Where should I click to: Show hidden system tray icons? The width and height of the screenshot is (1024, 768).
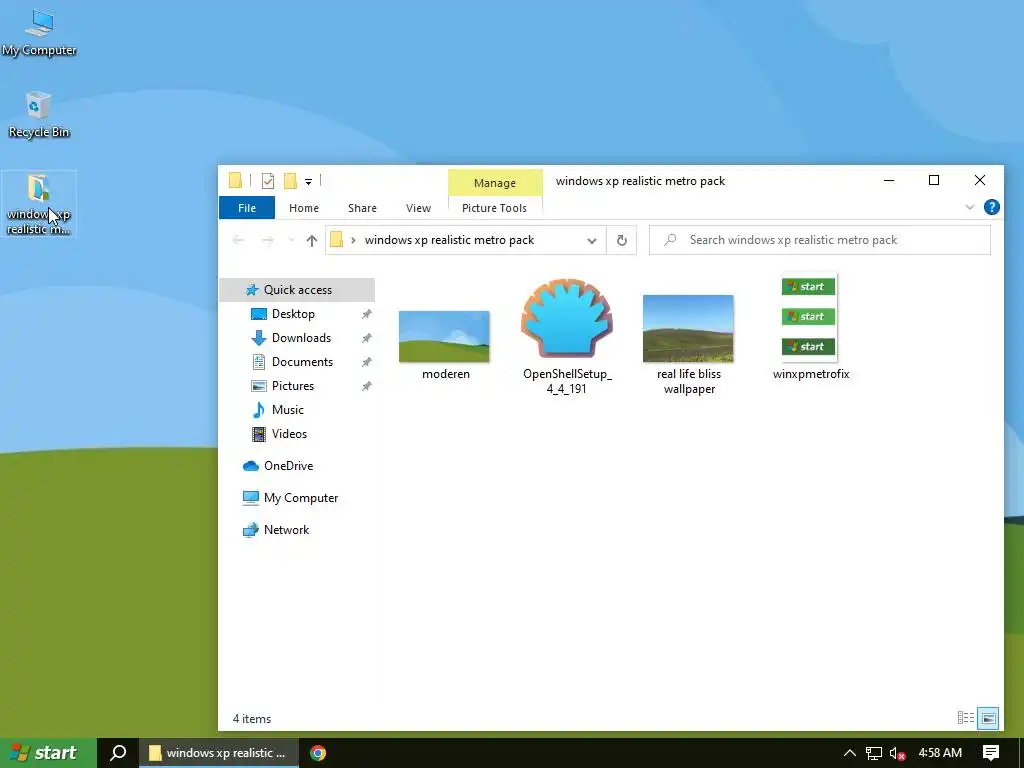tap(849, 753)
